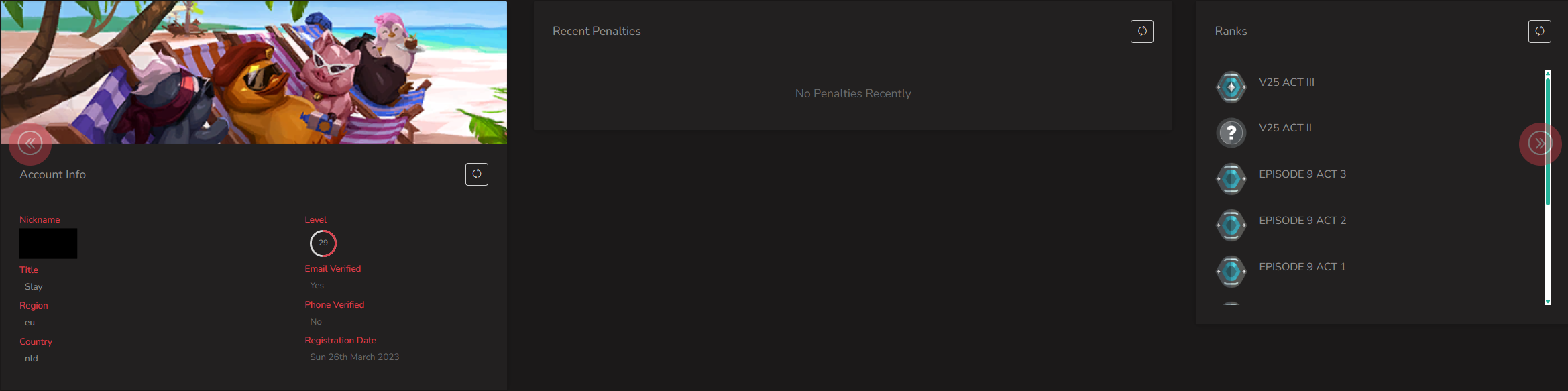Refresh the Ranks panel
Screen dimensions: 1568x391
[1540, 32]
